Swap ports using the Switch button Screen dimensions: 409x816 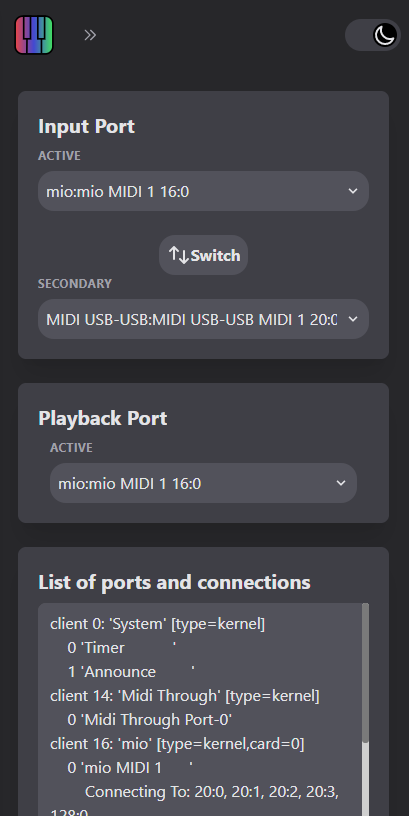coord(203,255)
